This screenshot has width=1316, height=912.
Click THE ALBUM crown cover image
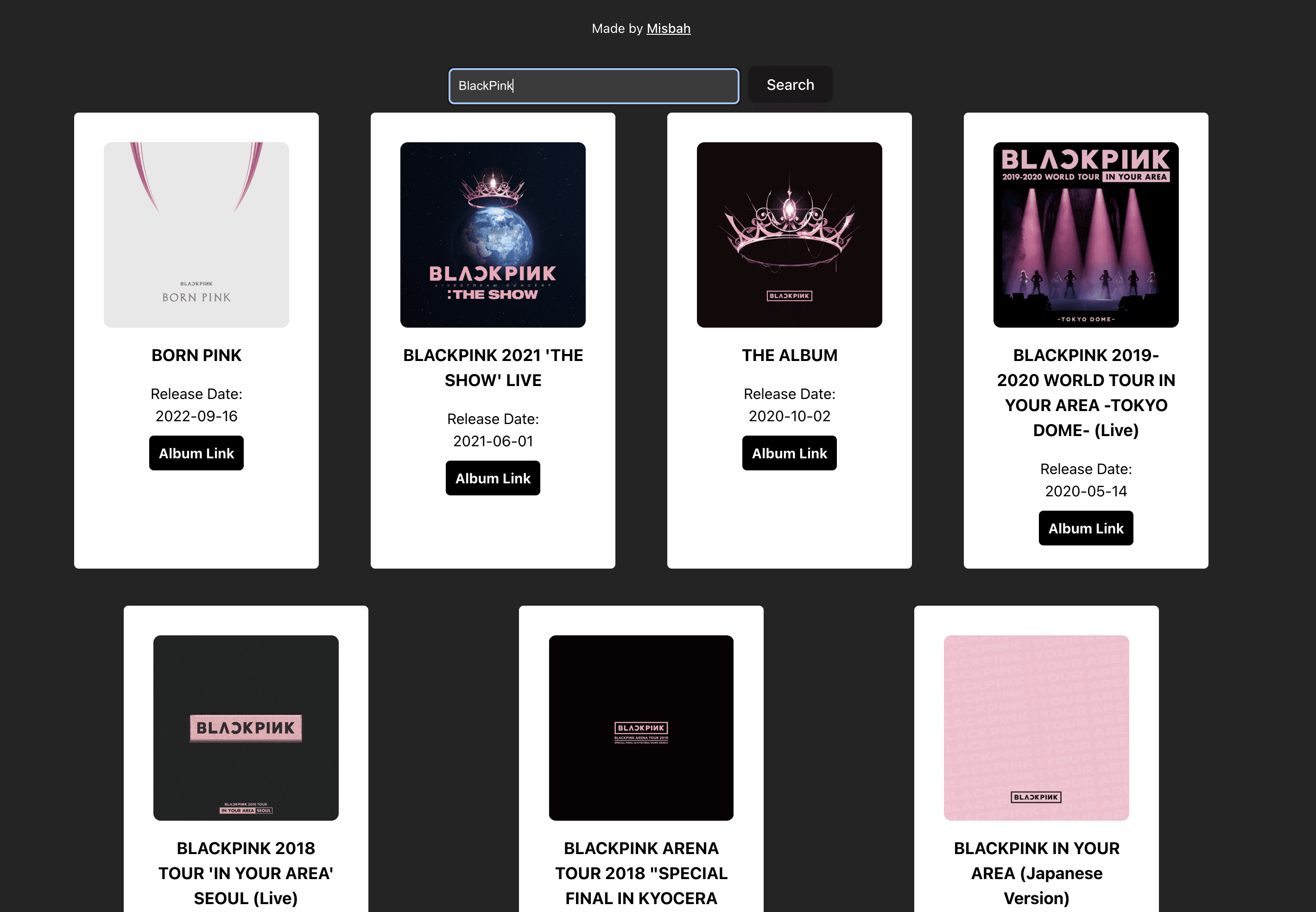(789, 235)
